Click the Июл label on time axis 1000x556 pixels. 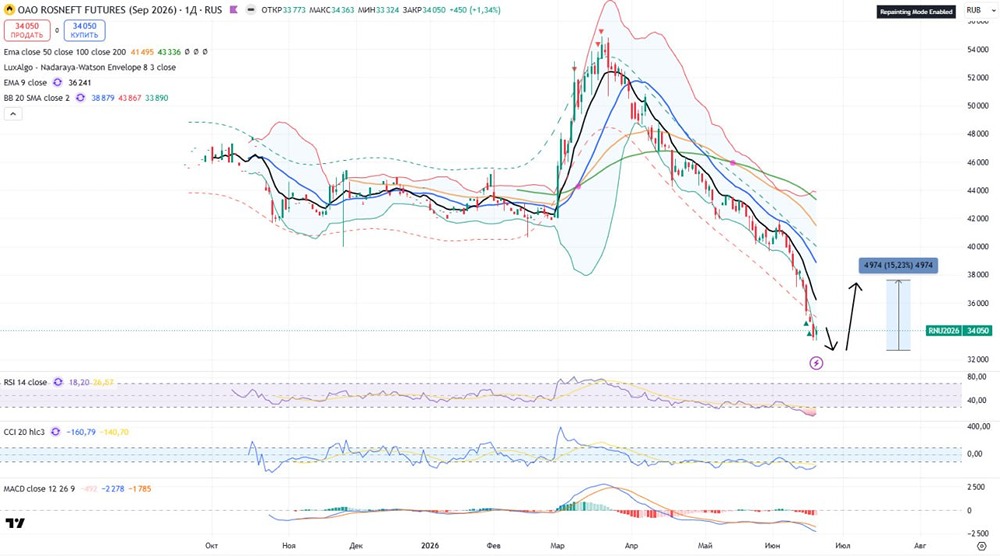click(842, 546)
